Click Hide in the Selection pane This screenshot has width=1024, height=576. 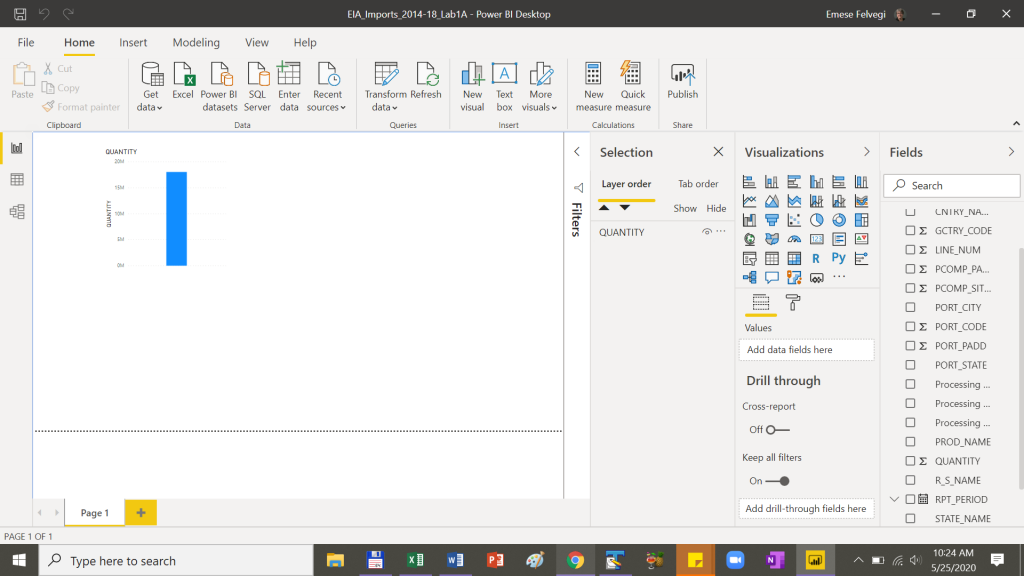pyautogui.click(x=716, y=207)
